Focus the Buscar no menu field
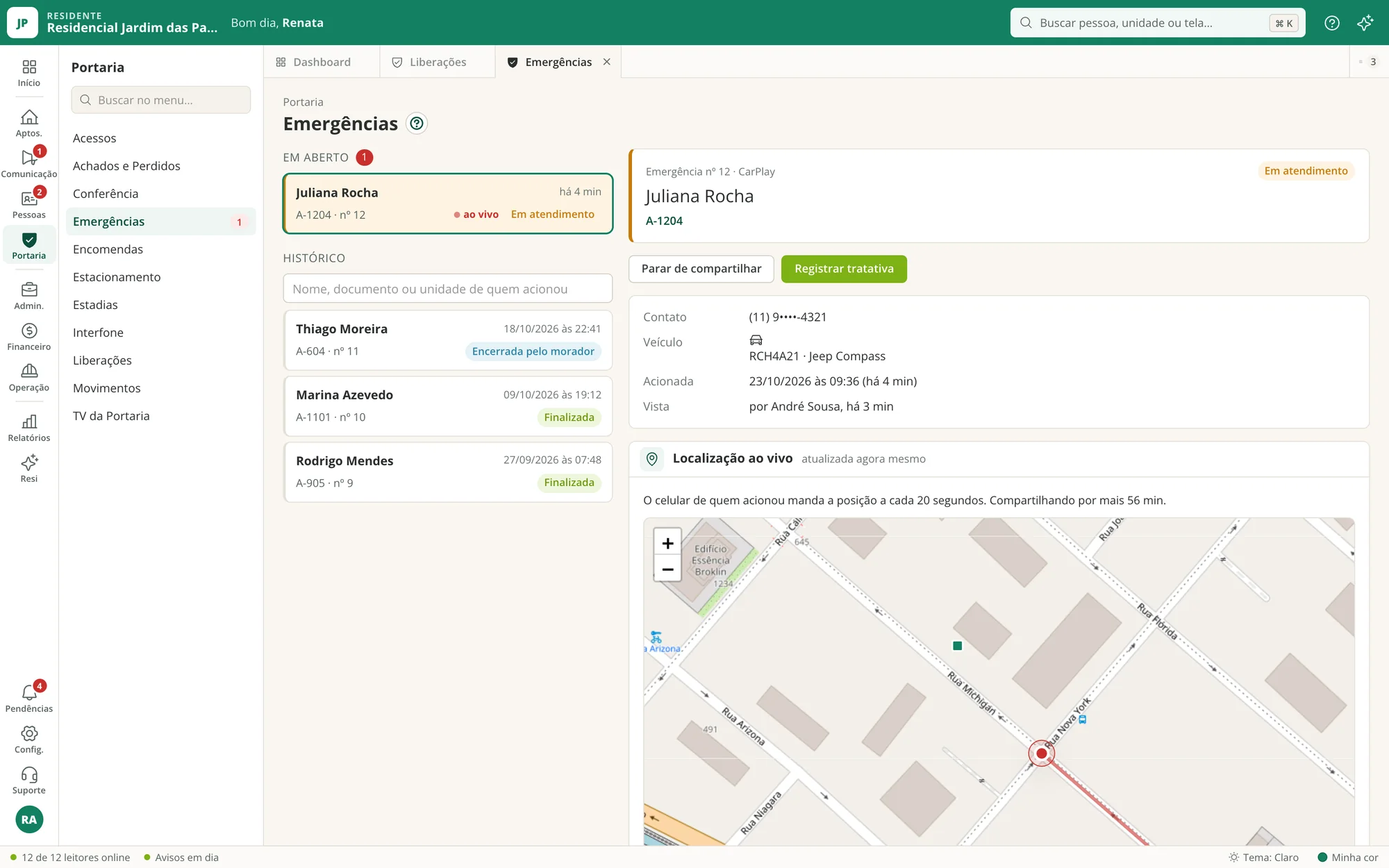The image size is (1389, 868). pyautogui.click(x=161, y=100)
